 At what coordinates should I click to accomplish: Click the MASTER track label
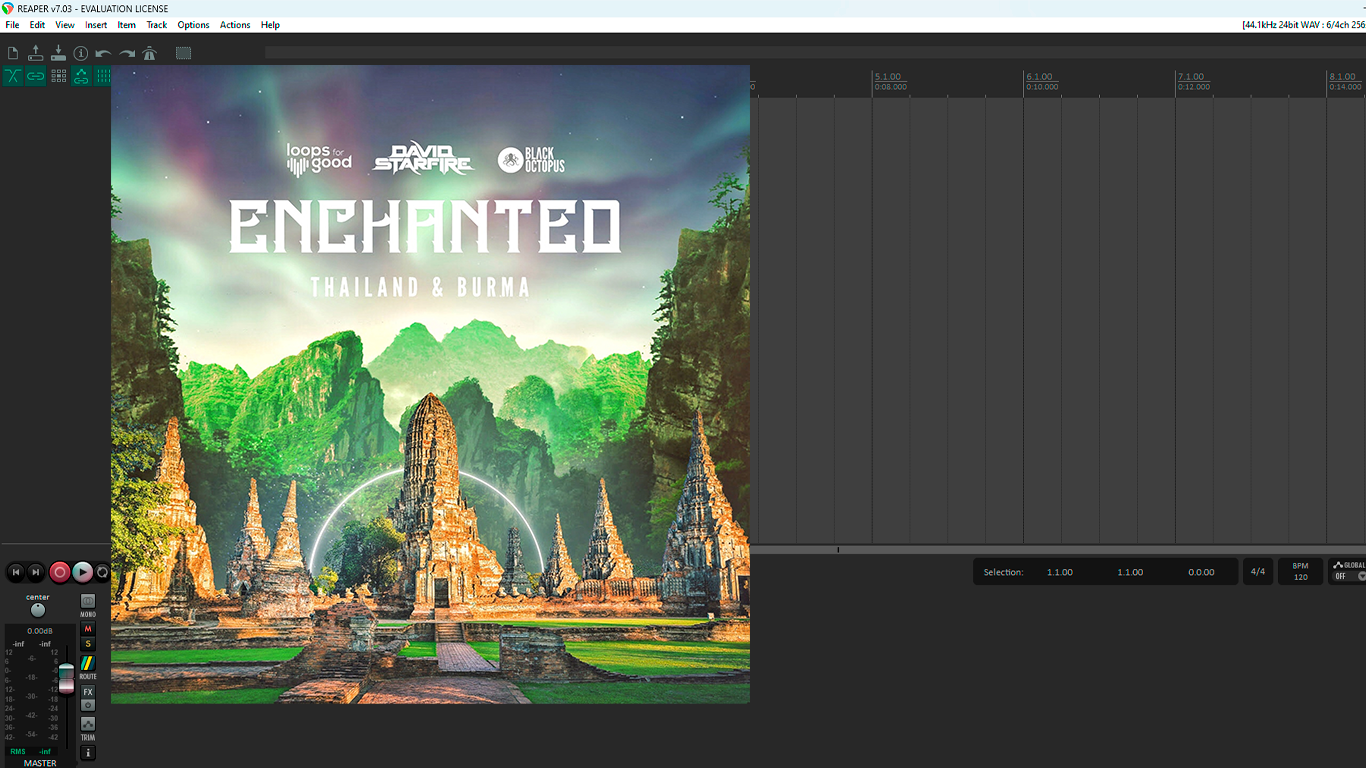pos(40,763)
